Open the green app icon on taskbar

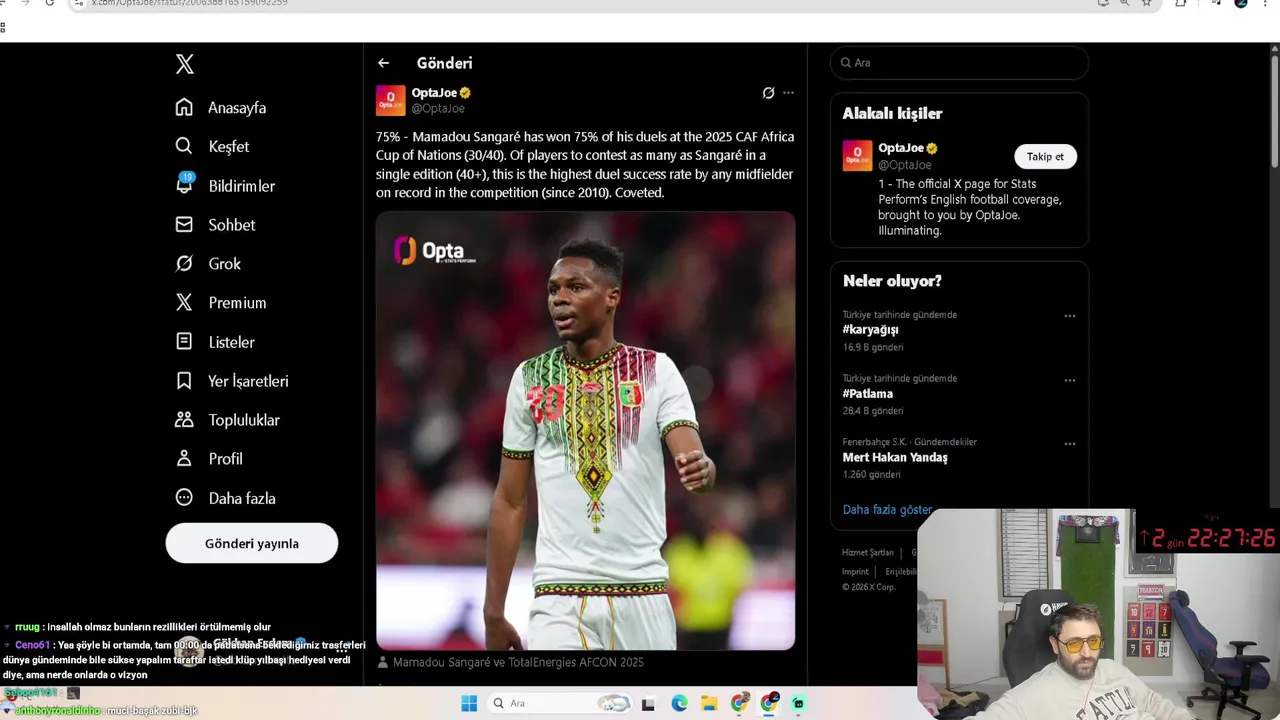click(798, 703)
